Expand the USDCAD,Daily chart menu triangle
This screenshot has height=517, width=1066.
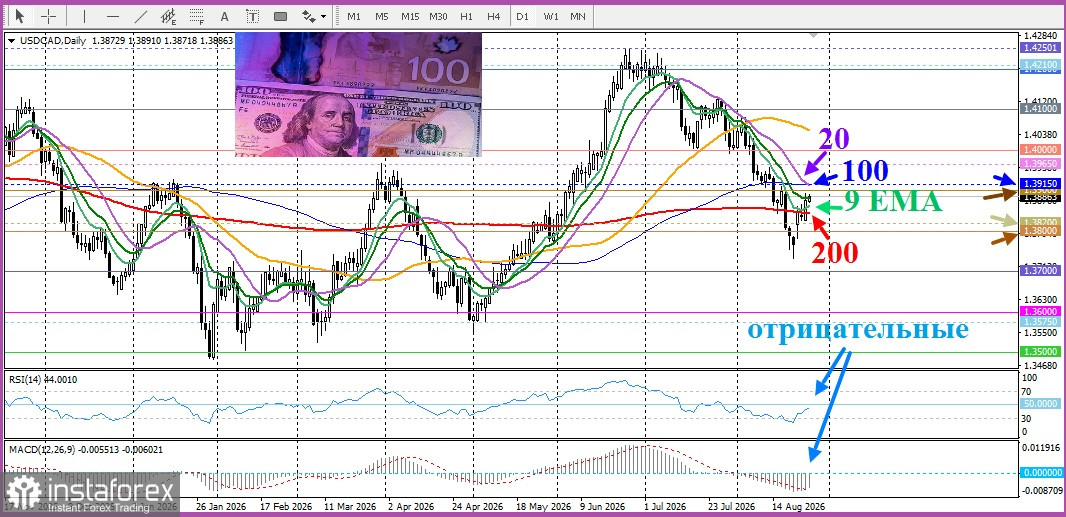pos(12,41)
